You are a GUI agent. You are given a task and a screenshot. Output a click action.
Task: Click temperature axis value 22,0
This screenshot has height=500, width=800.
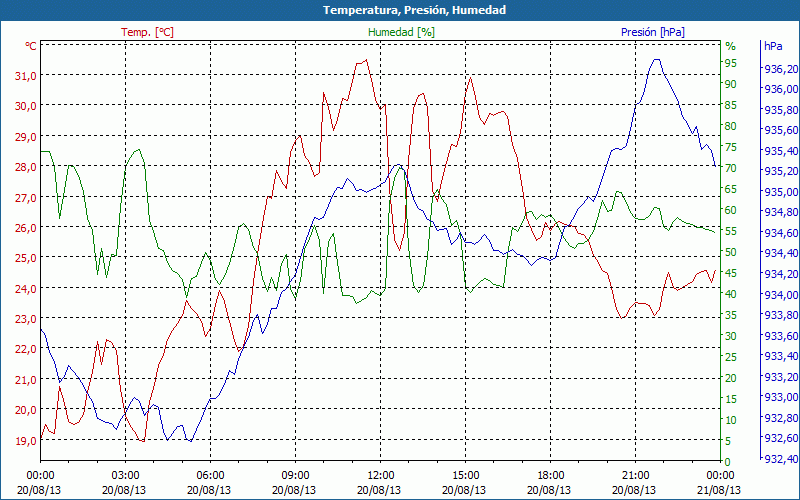pyautogui.click(x=26, y=348)
